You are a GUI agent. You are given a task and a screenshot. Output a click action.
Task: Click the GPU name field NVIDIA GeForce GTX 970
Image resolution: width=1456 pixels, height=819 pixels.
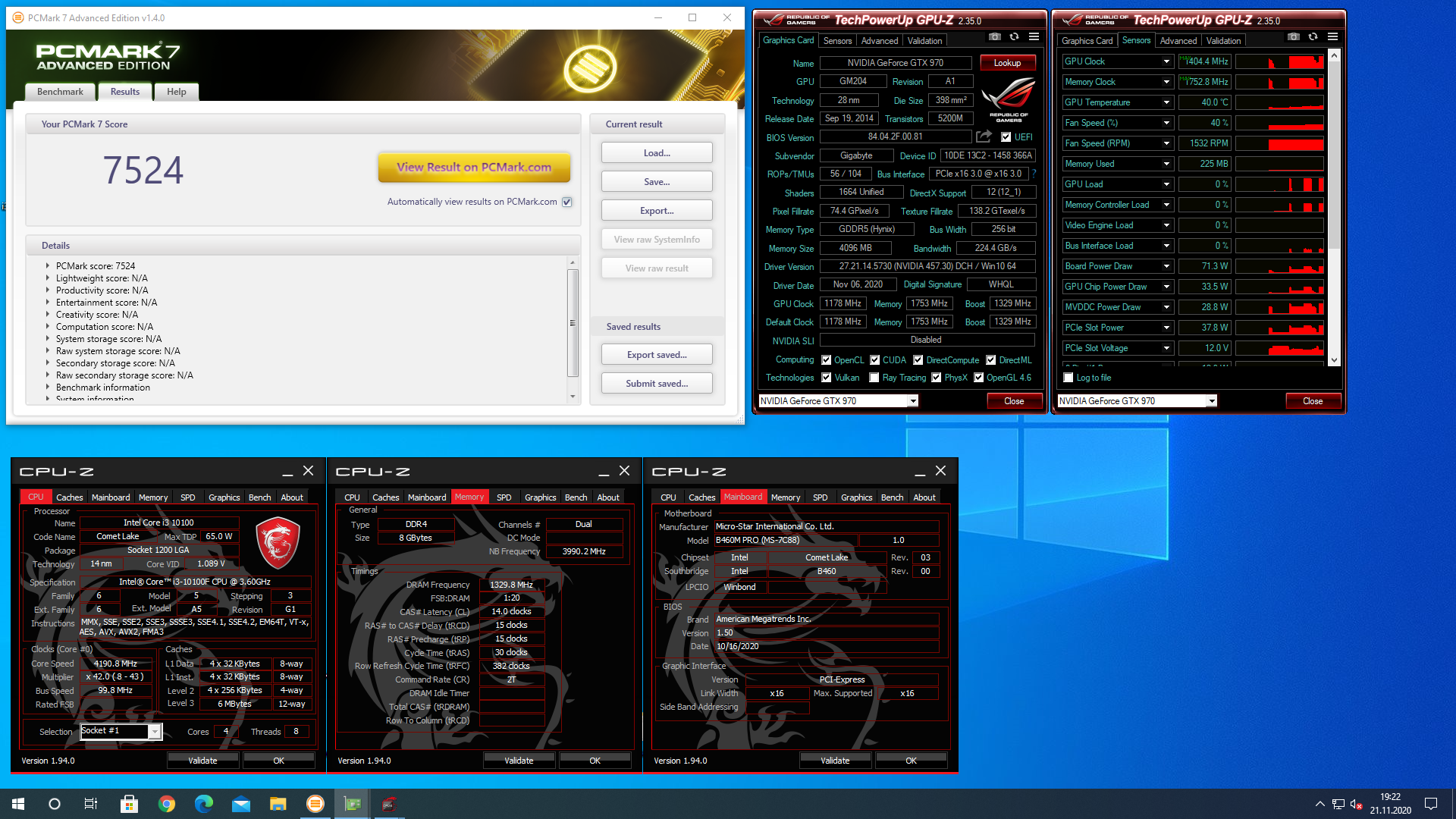pyautogui.click(x=896, y=63)
